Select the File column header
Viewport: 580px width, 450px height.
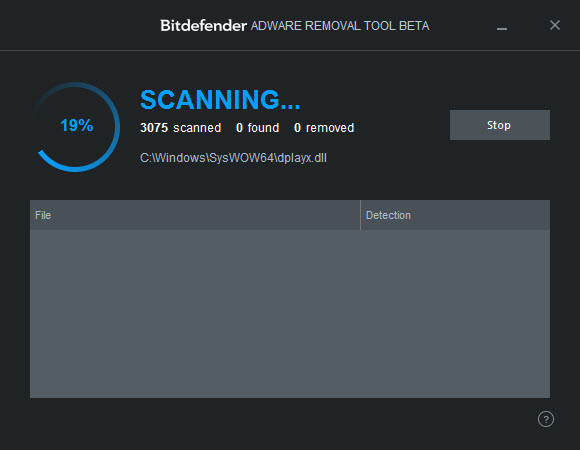point(195,215)
